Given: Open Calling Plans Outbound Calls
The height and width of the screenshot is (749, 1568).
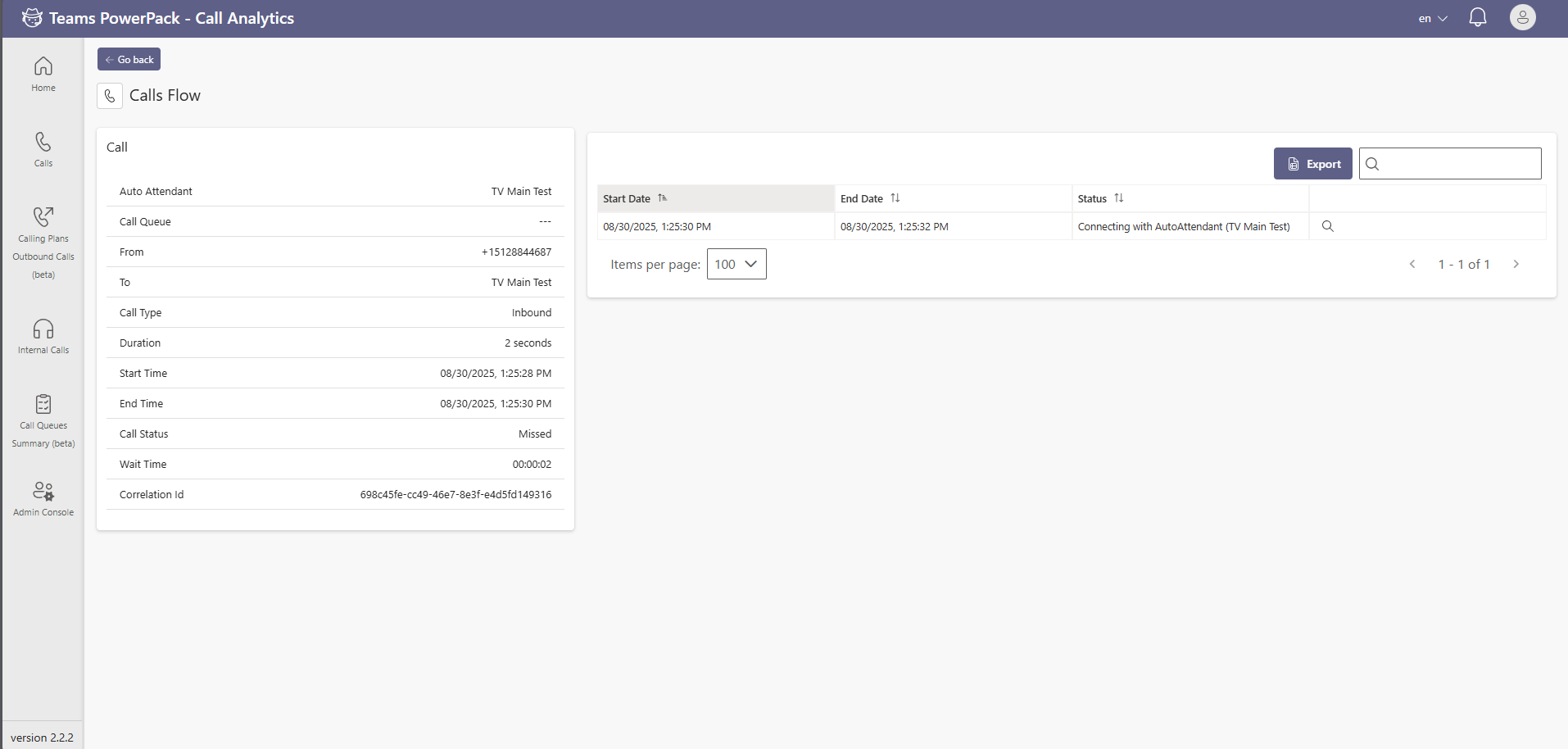Looking at the screenshot, I should [43, 242].
